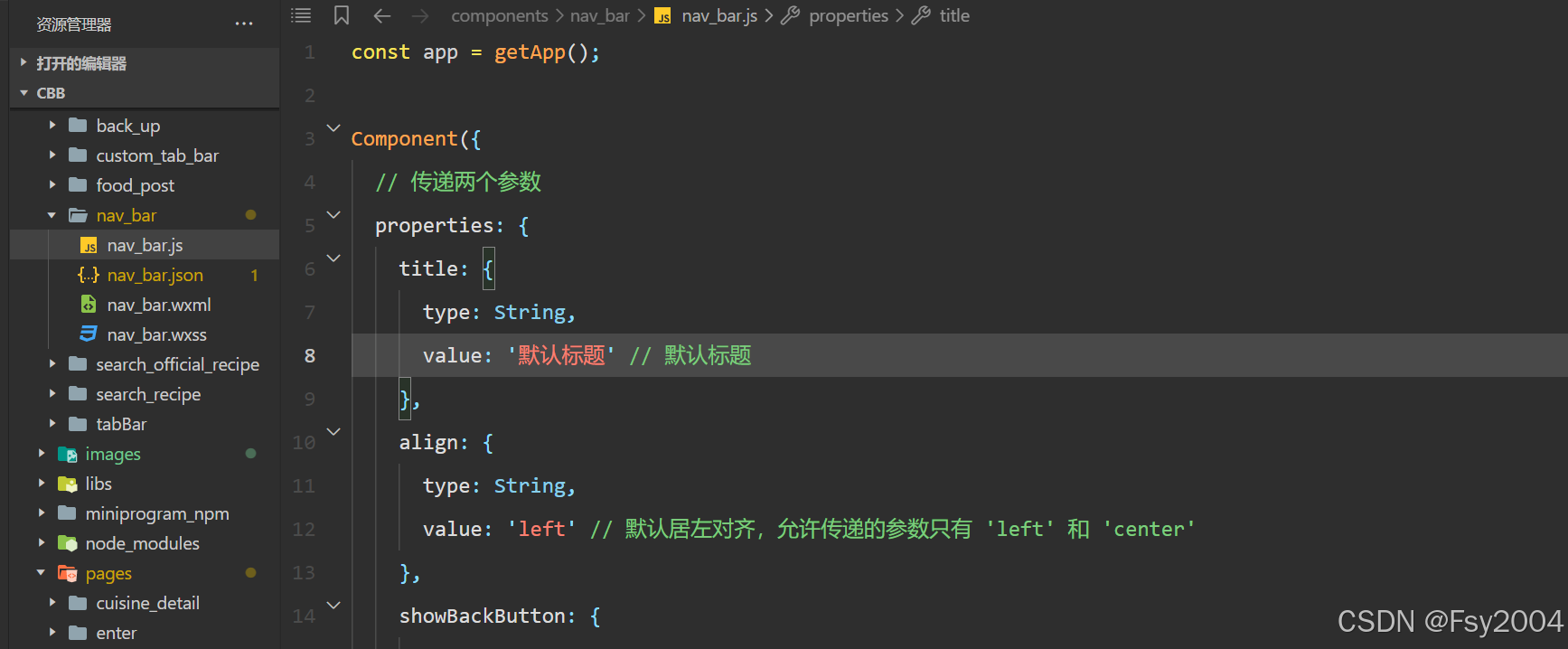Screen dimensions: 1568x649
Task: Fold align block at line 10
Action: (x=333, y=432)
